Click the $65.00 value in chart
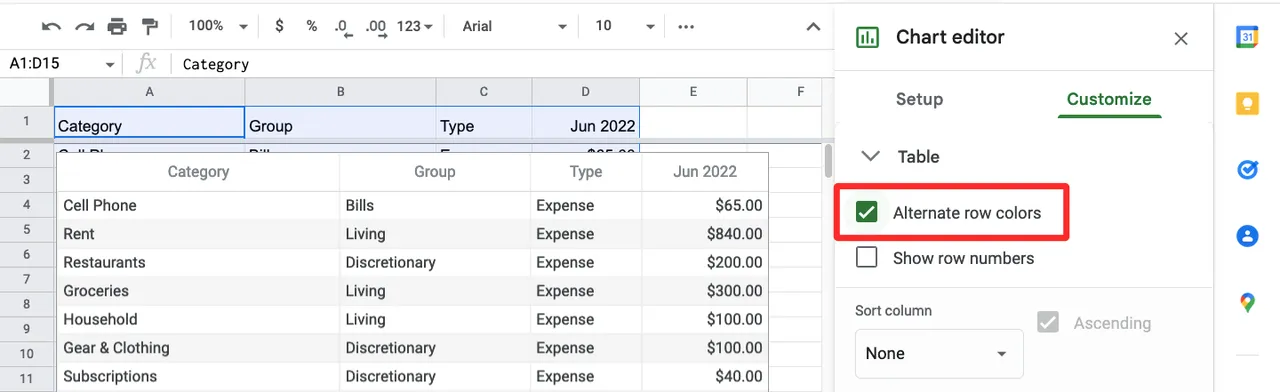 coord(739,205)
